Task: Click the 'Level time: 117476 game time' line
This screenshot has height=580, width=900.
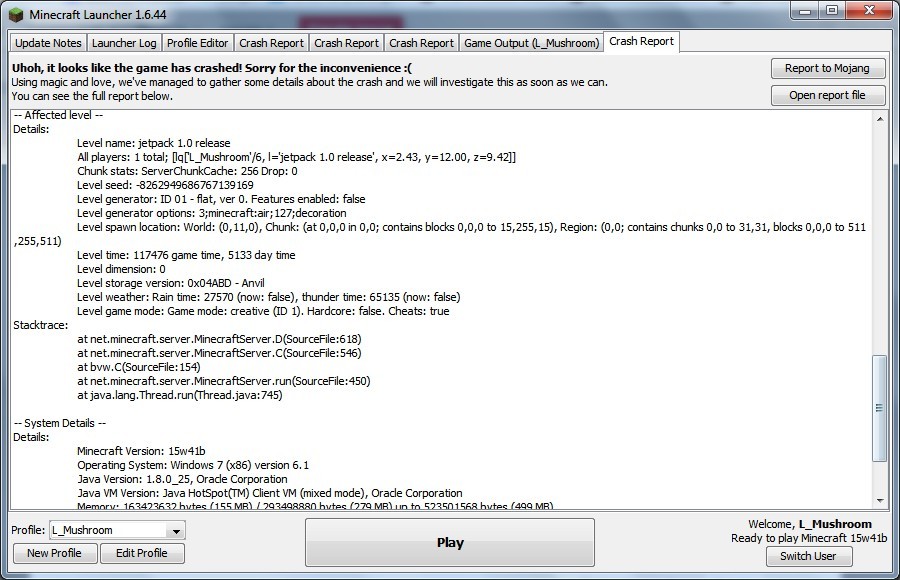Action: (186, 255)
